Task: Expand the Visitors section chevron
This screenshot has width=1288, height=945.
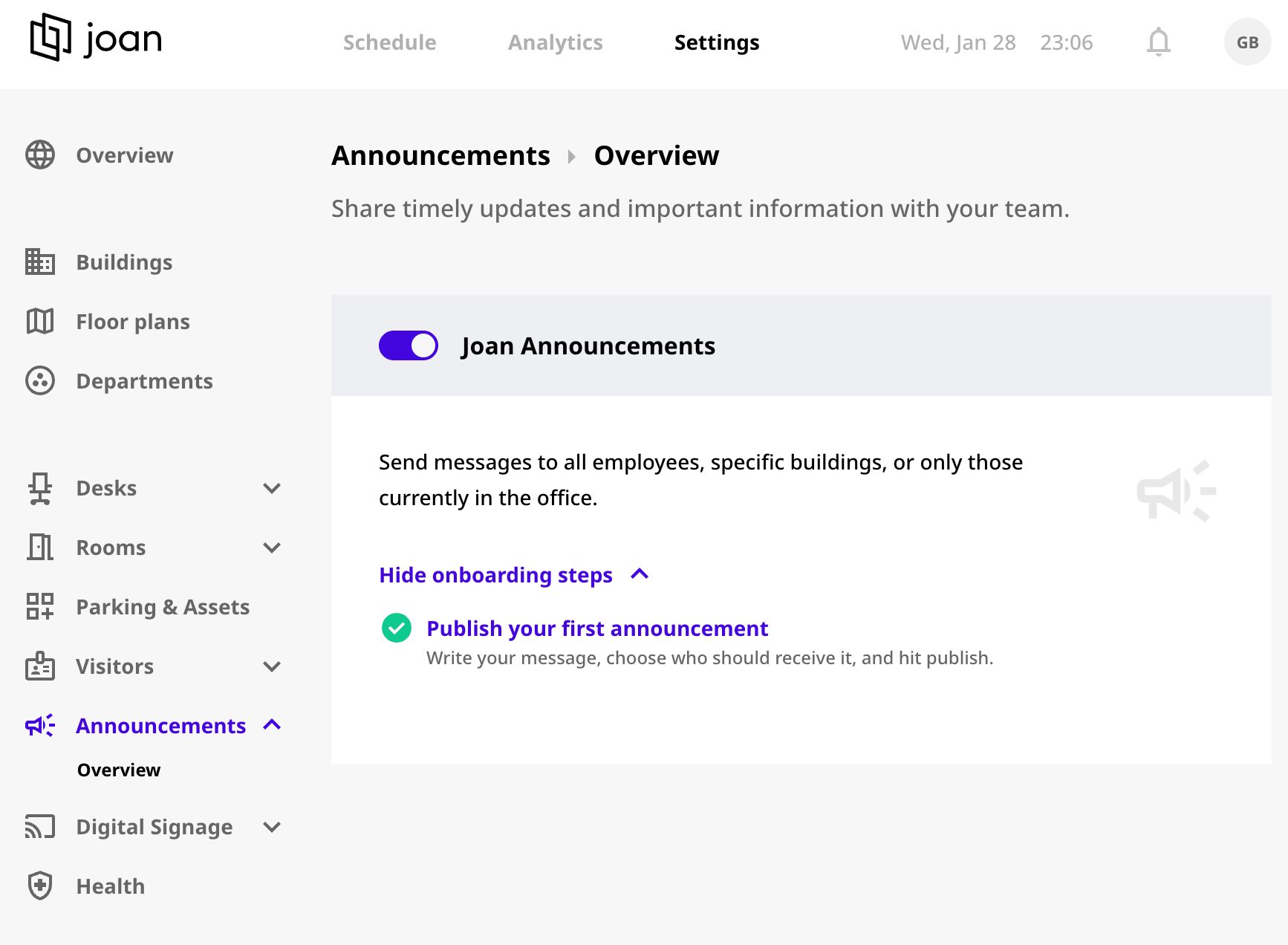Action: click(x=272, y=666)
